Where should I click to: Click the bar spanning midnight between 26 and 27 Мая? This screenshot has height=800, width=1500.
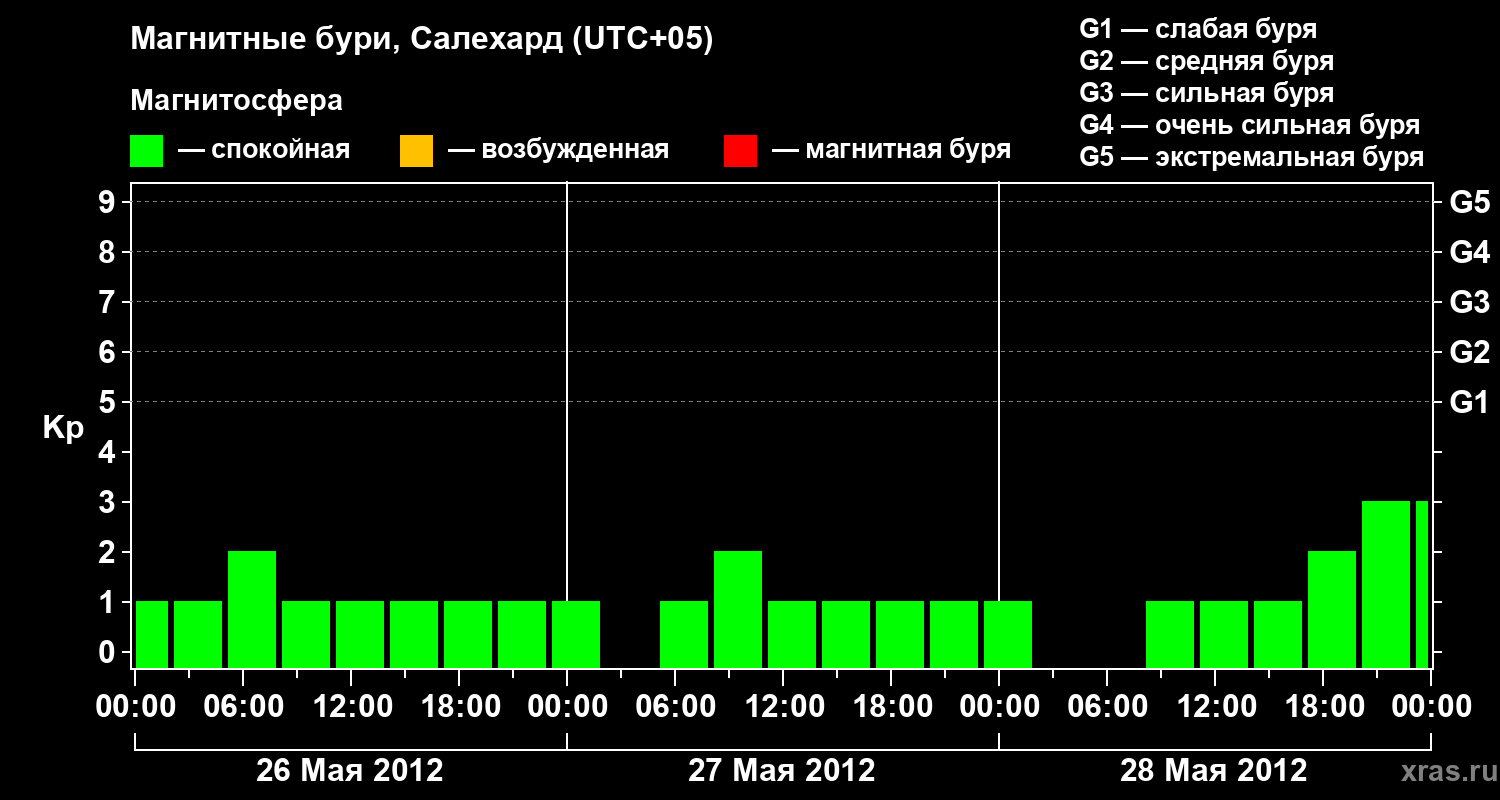pos(576,634)
